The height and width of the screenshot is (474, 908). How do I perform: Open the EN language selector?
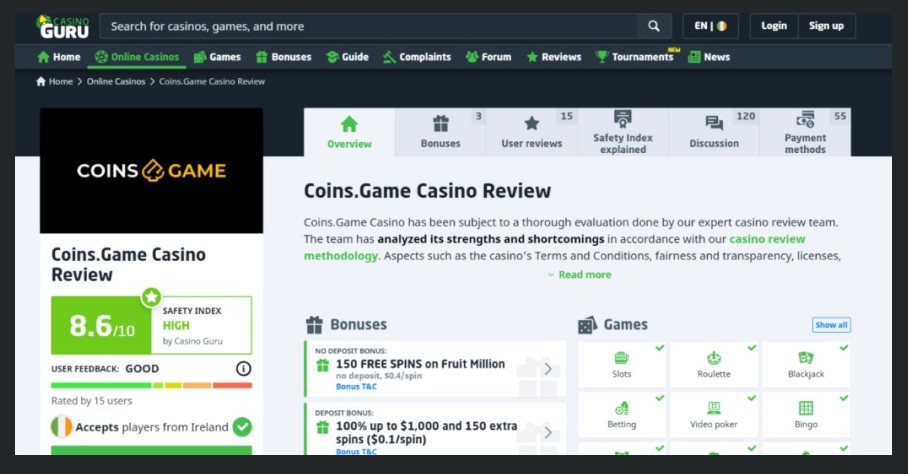coord(711,26)
